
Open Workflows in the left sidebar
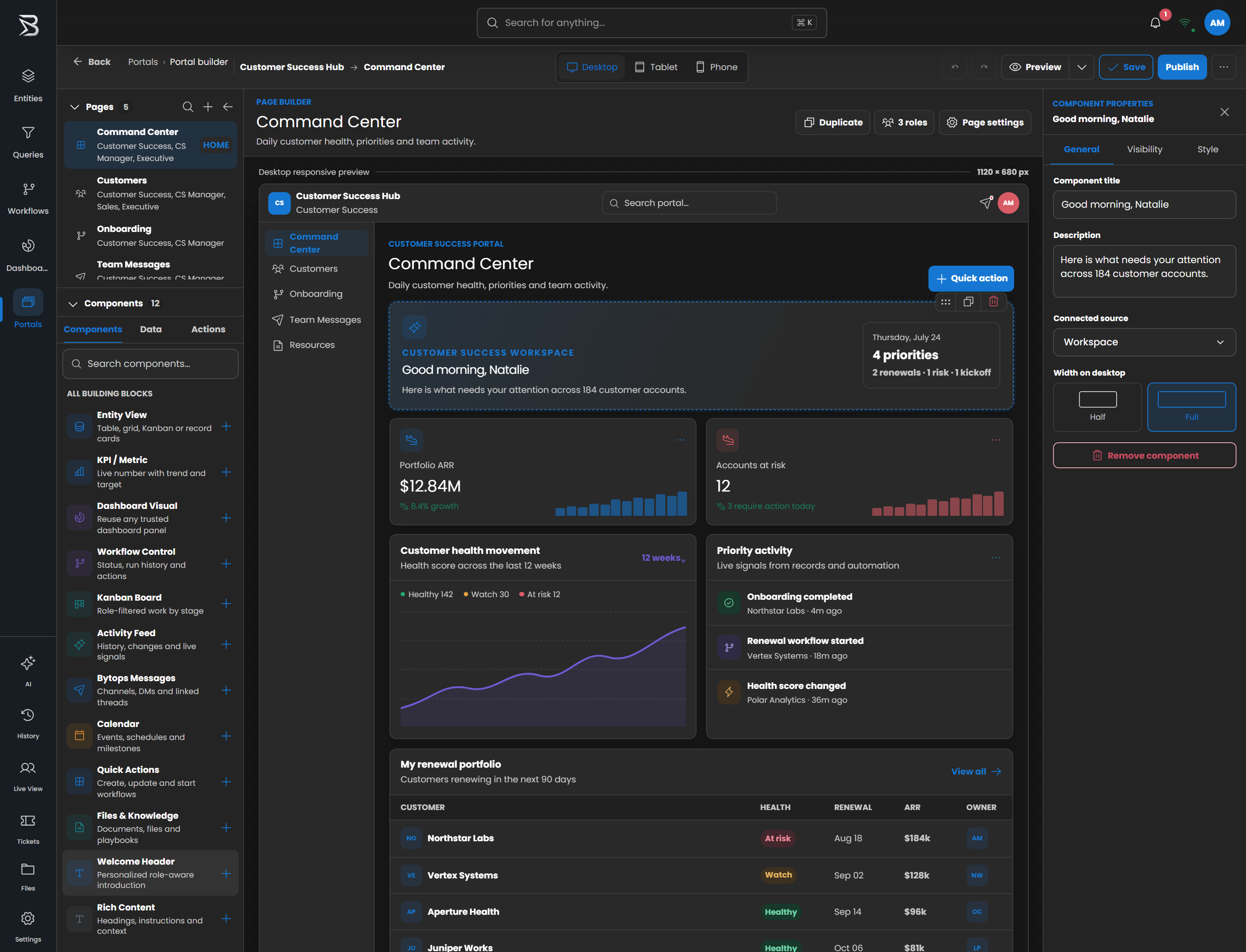28,198
